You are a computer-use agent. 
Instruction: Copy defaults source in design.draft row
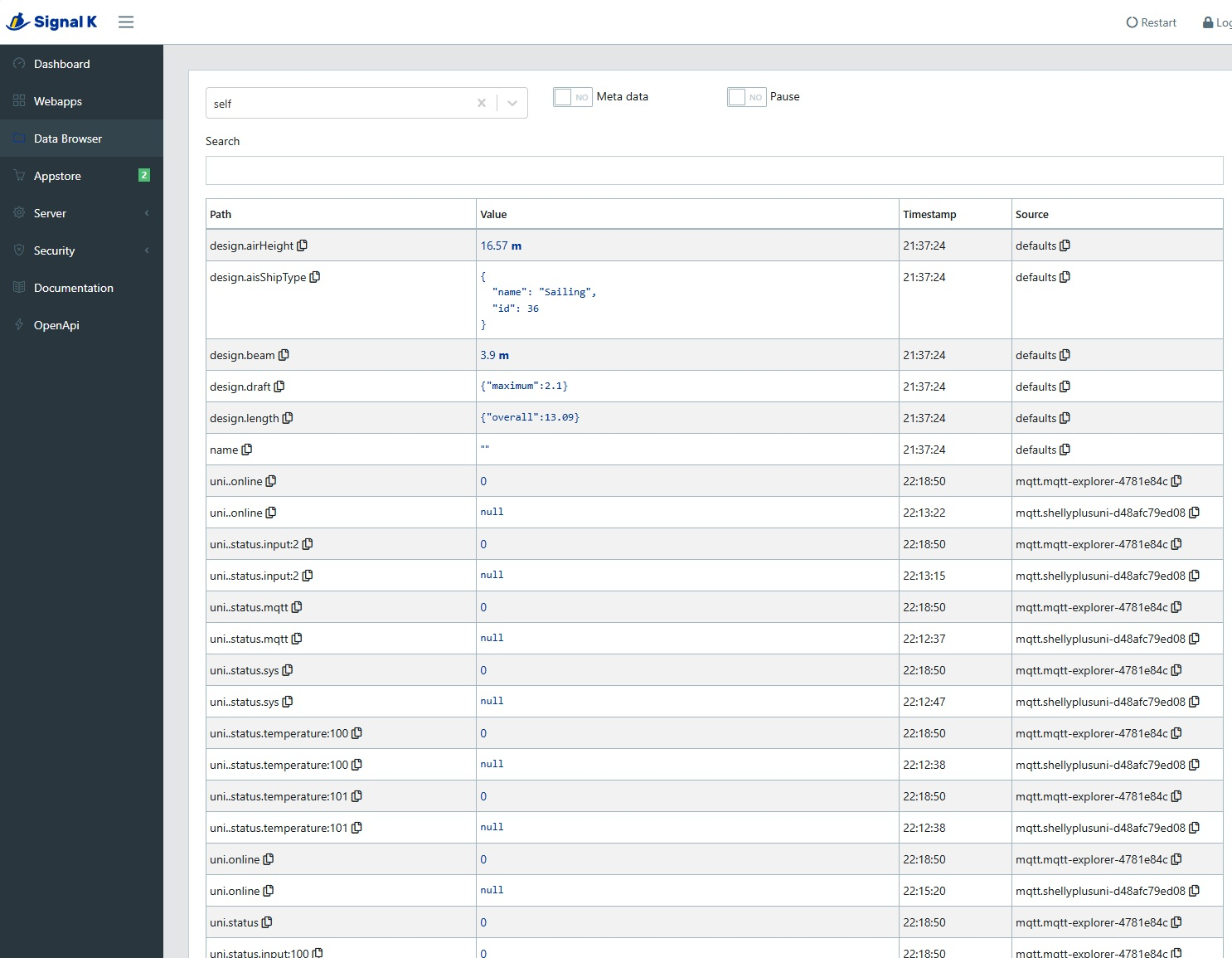[1065, 387]
